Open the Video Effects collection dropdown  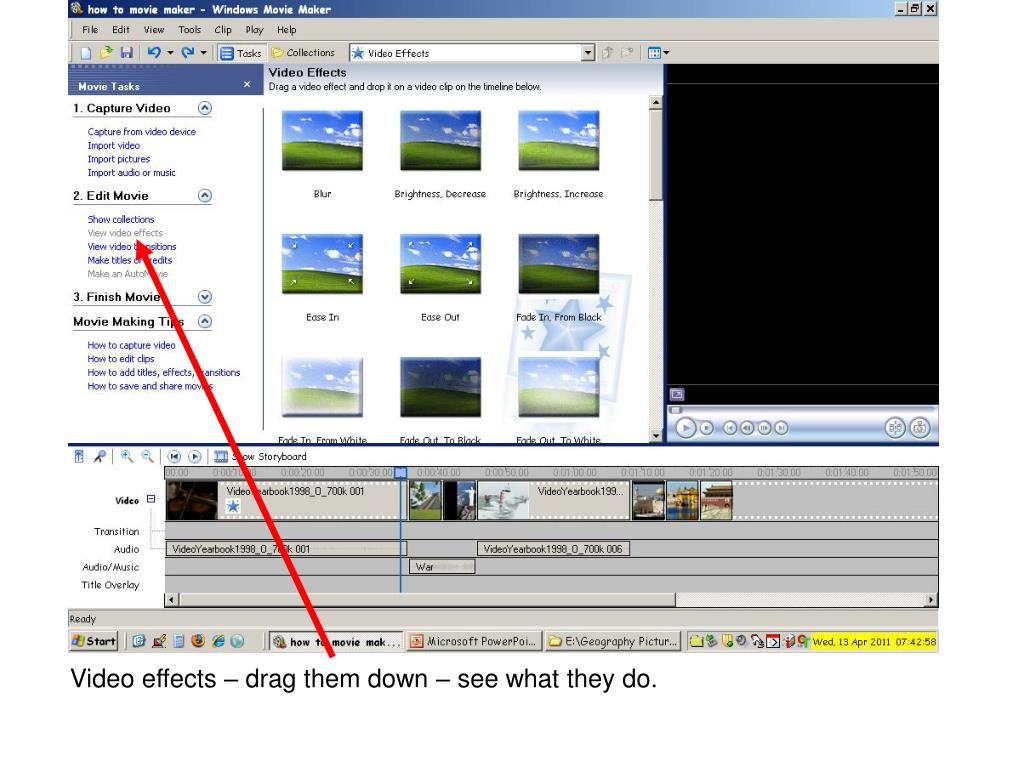(588, 53)
